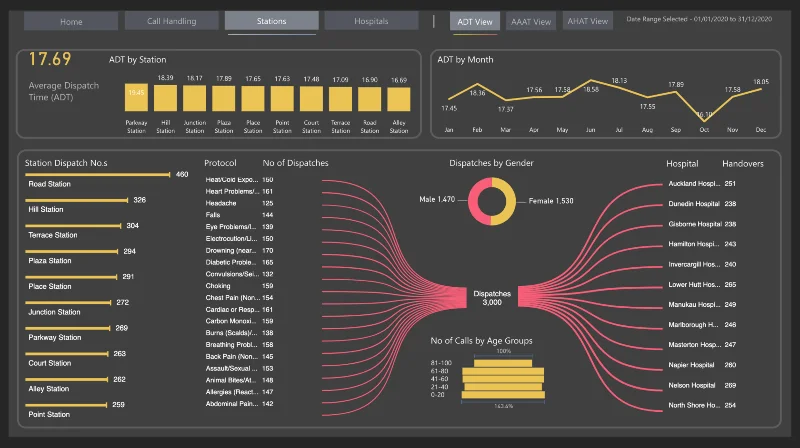Go to the Hospitals tab
This screenshot has height=448, width=800.
coord(371,21)
